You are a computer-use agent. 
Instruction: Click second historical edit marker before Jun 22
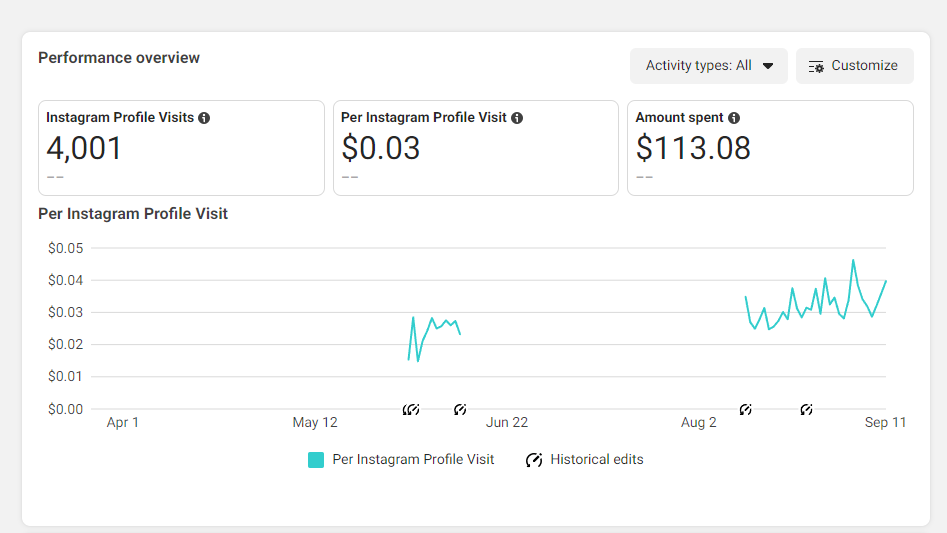[460, 410]
